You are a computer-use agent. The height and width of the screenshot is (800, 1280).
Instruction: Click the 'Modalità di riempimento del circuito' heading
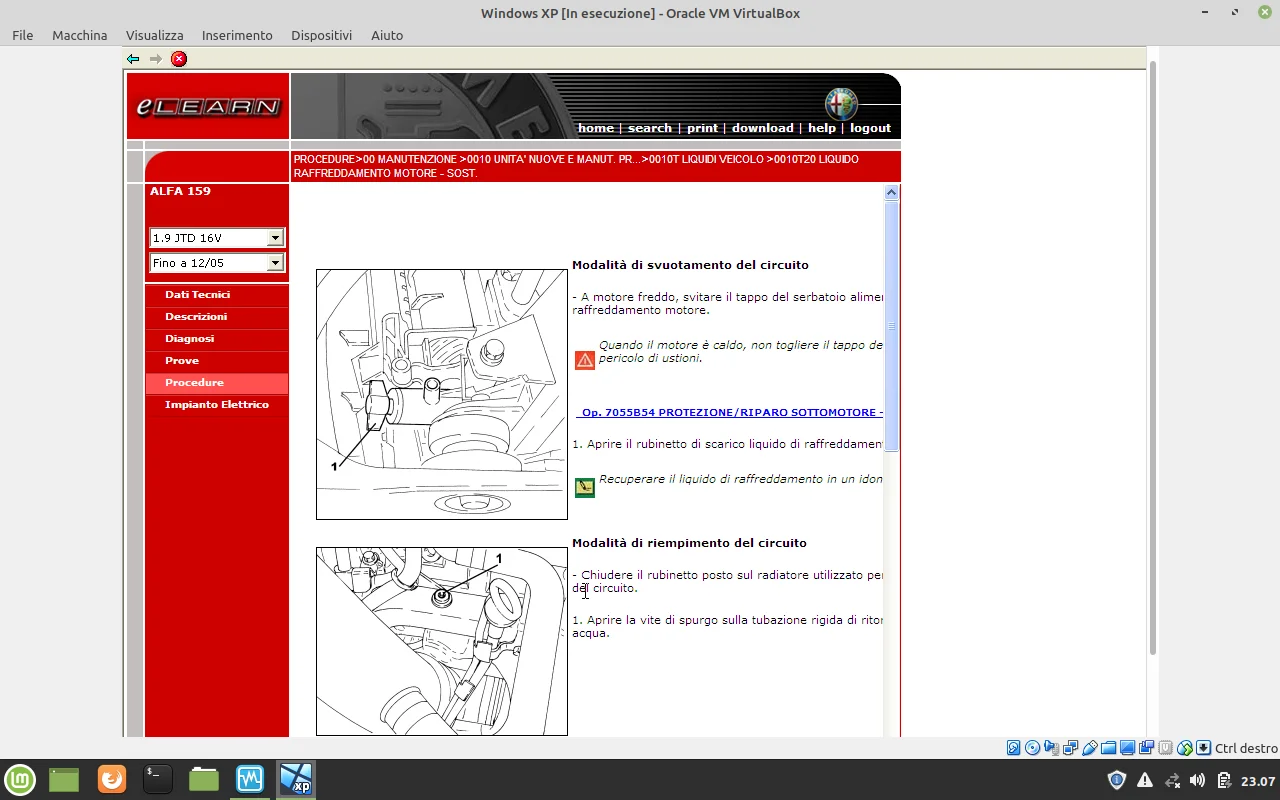tap(689, 543)
